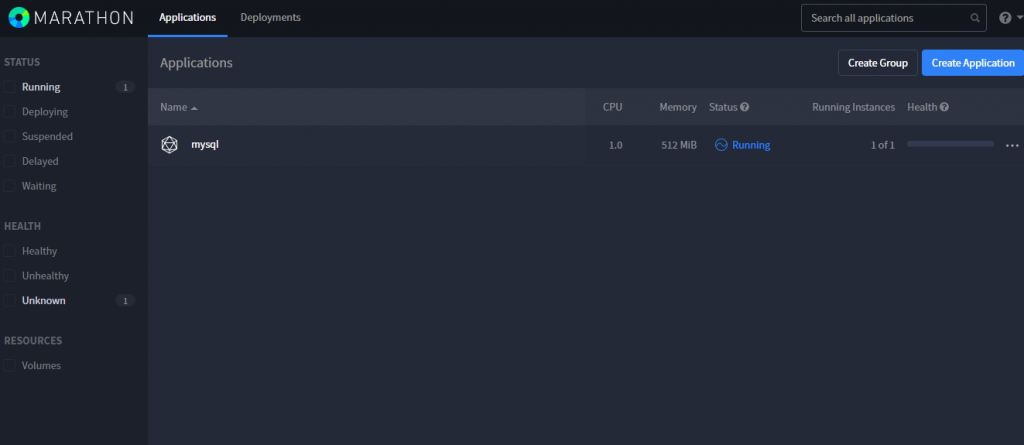
Task: Sort by the Memory column header
Action: pos(678,107)
